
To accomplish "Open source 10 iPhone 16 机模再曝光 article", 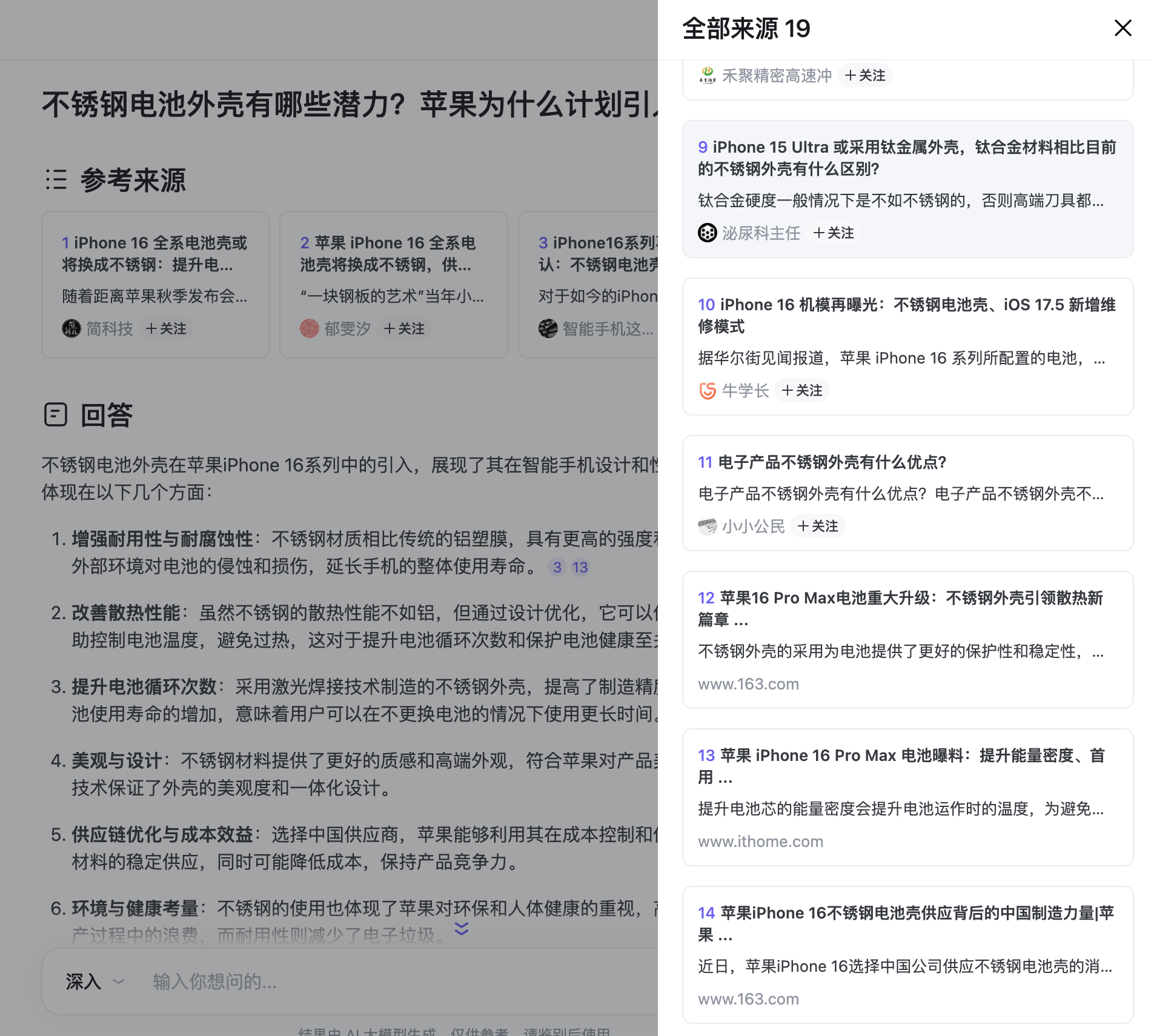I will click(907, 347).
